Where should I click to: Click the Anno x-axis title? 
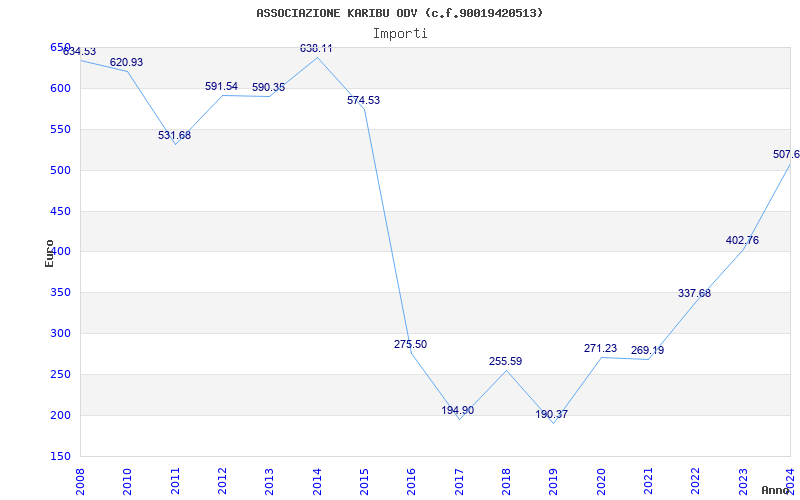point(776,490)
